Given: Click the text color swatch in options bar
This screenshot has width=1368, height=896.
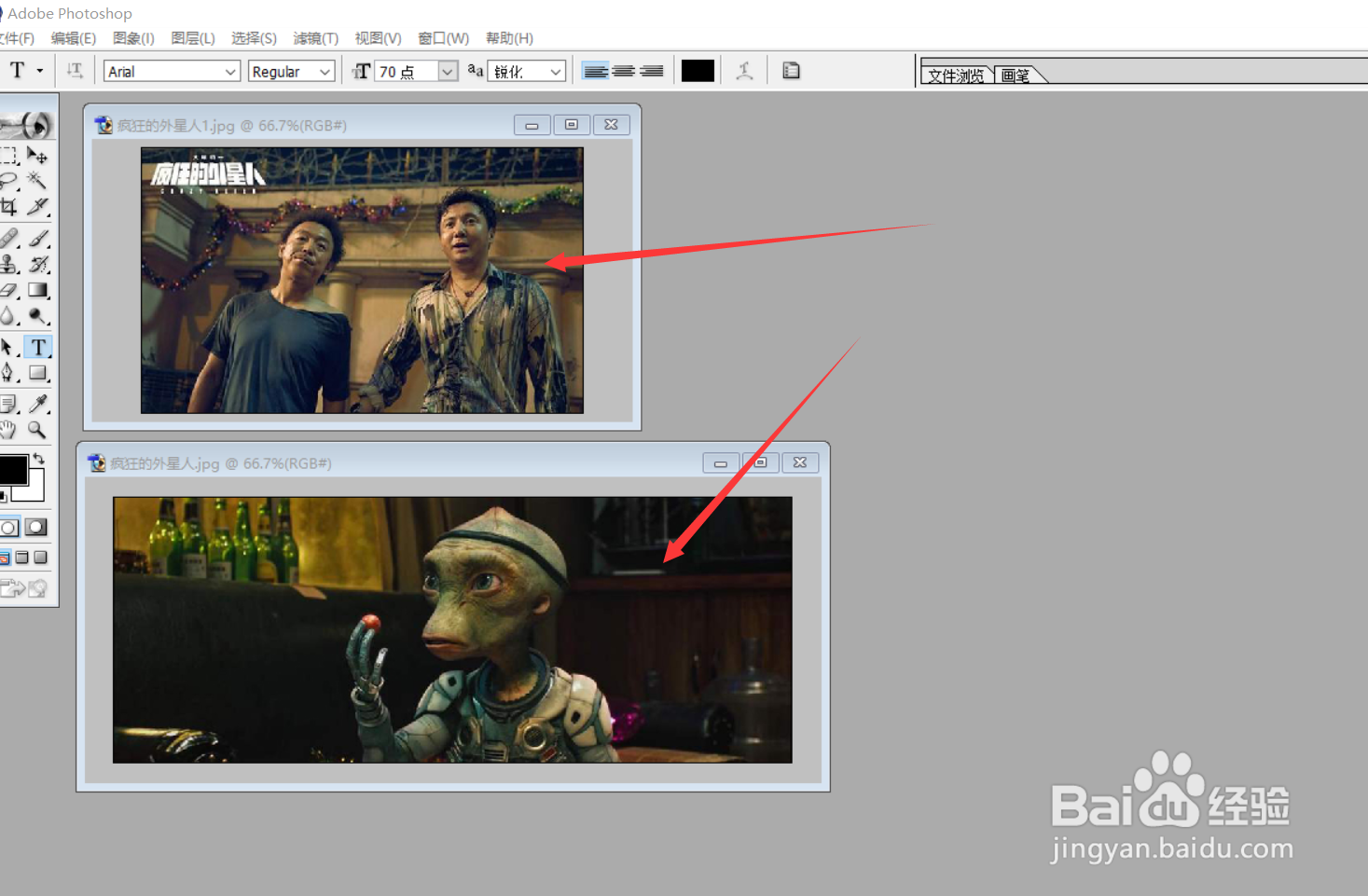Looking at the screenshot, I should [x=698, y=71].
